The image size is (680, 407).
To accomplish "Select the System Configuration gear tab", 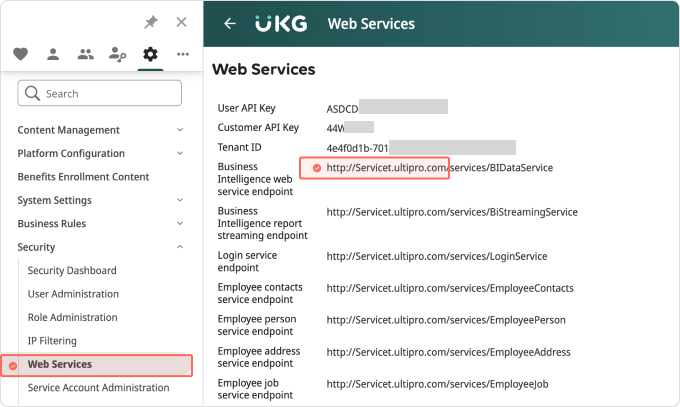I will click(x=150, y=54).
